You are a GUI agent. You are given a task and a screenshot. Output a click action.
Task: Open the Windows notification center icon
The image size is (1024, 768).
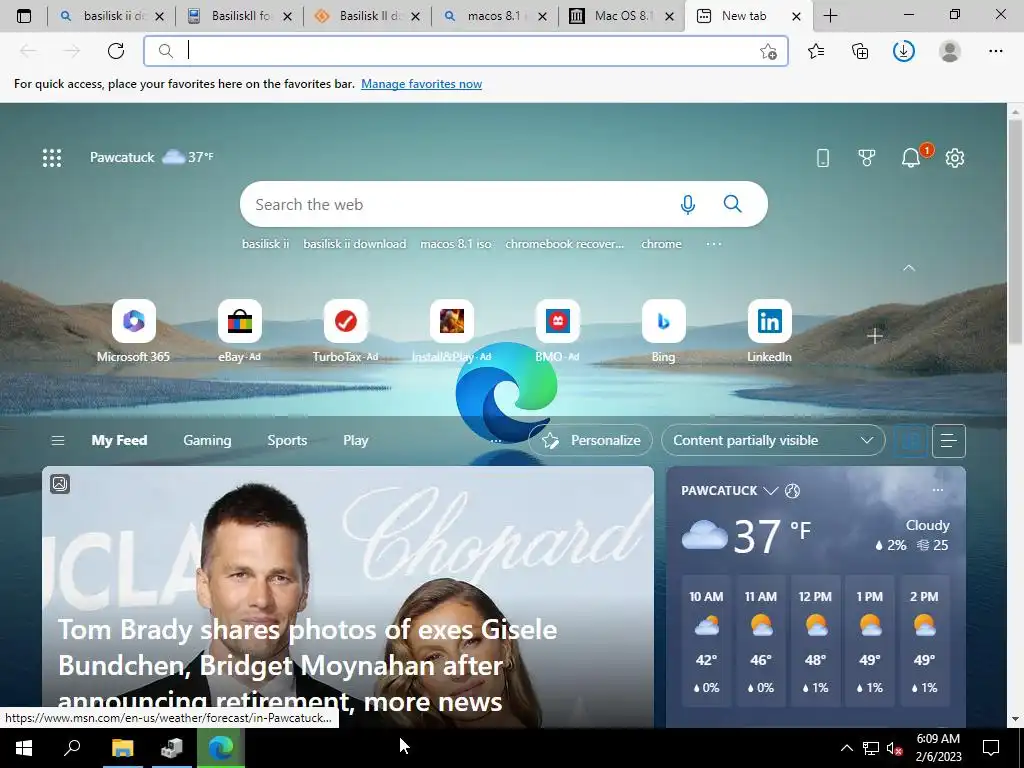coord(991,748)
